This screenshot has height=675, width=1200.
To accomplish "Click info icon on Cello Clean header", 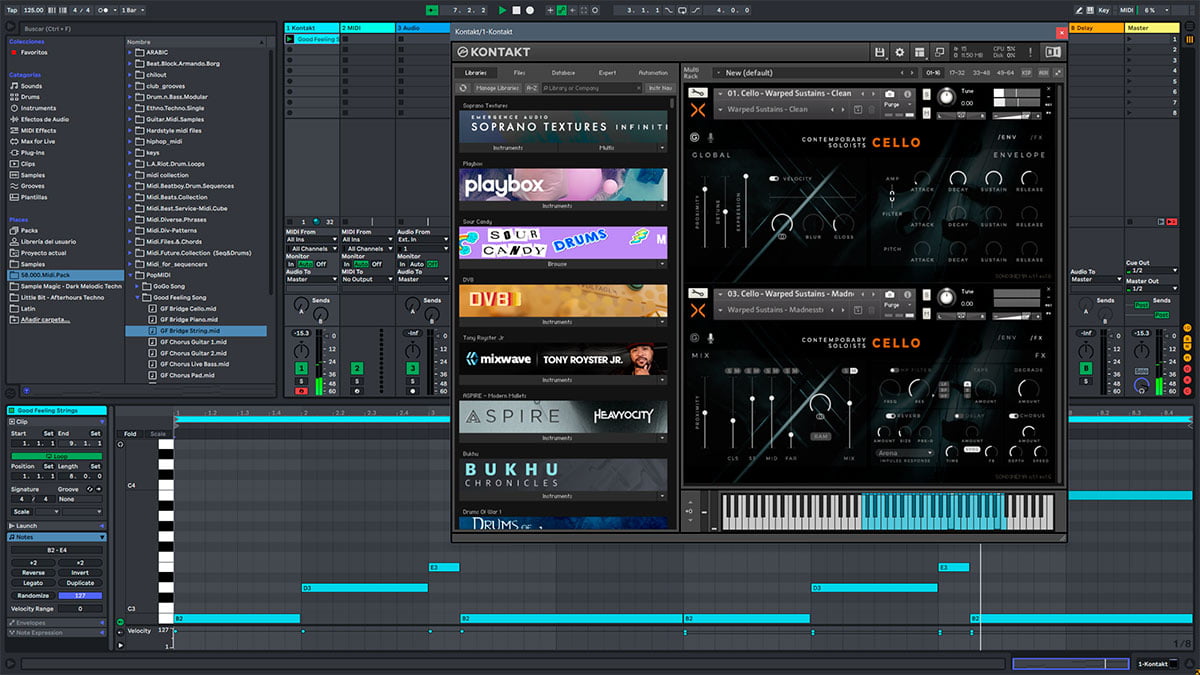I will pyautogui.click(x=908, y=93).
